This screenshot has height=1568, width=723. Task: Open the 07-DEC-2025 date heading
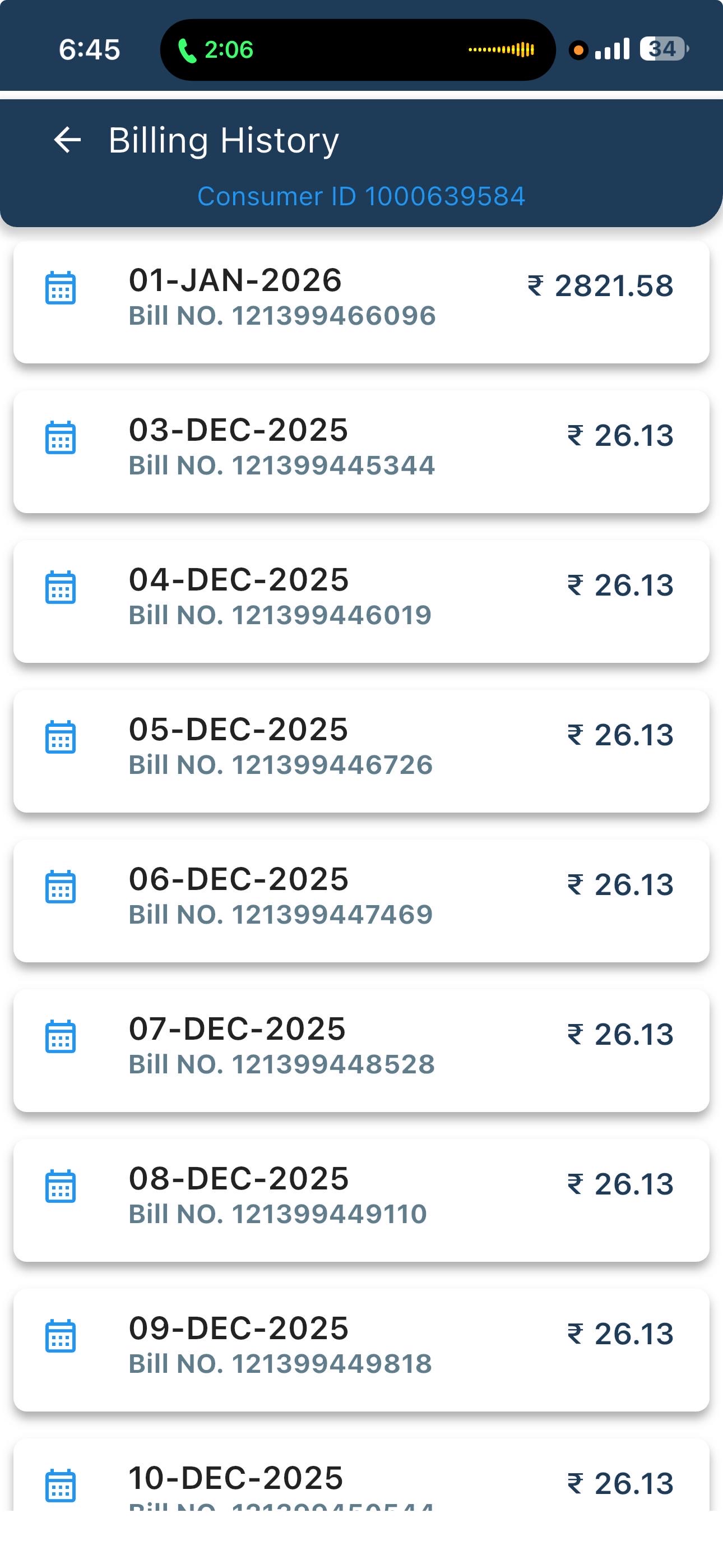pos(237,1029)
